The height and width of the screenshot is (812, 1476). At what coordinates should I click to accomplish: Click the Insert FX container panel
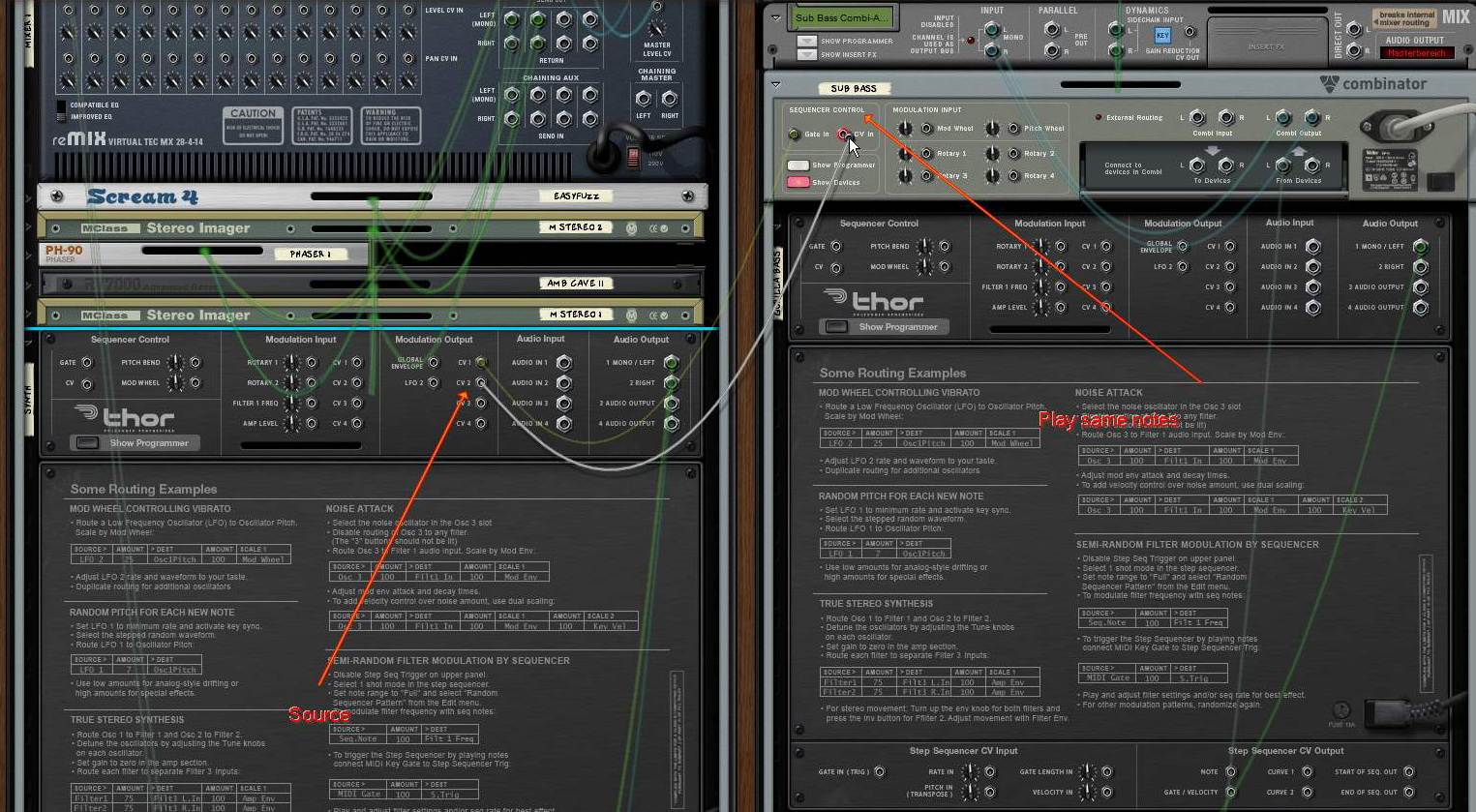pos(1267,42)
